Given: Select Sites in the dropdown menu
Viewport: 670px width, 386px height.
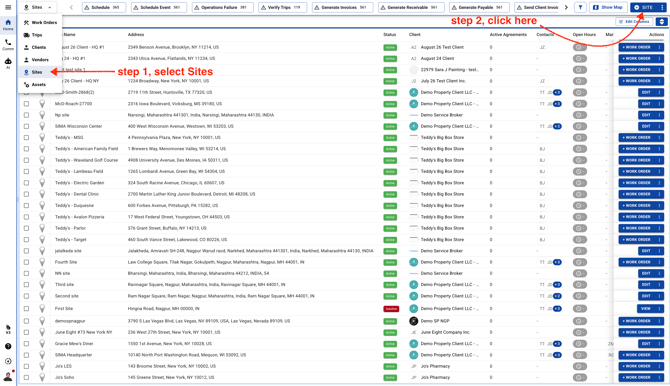Looking at the screenshot, I should pos(40,72).
